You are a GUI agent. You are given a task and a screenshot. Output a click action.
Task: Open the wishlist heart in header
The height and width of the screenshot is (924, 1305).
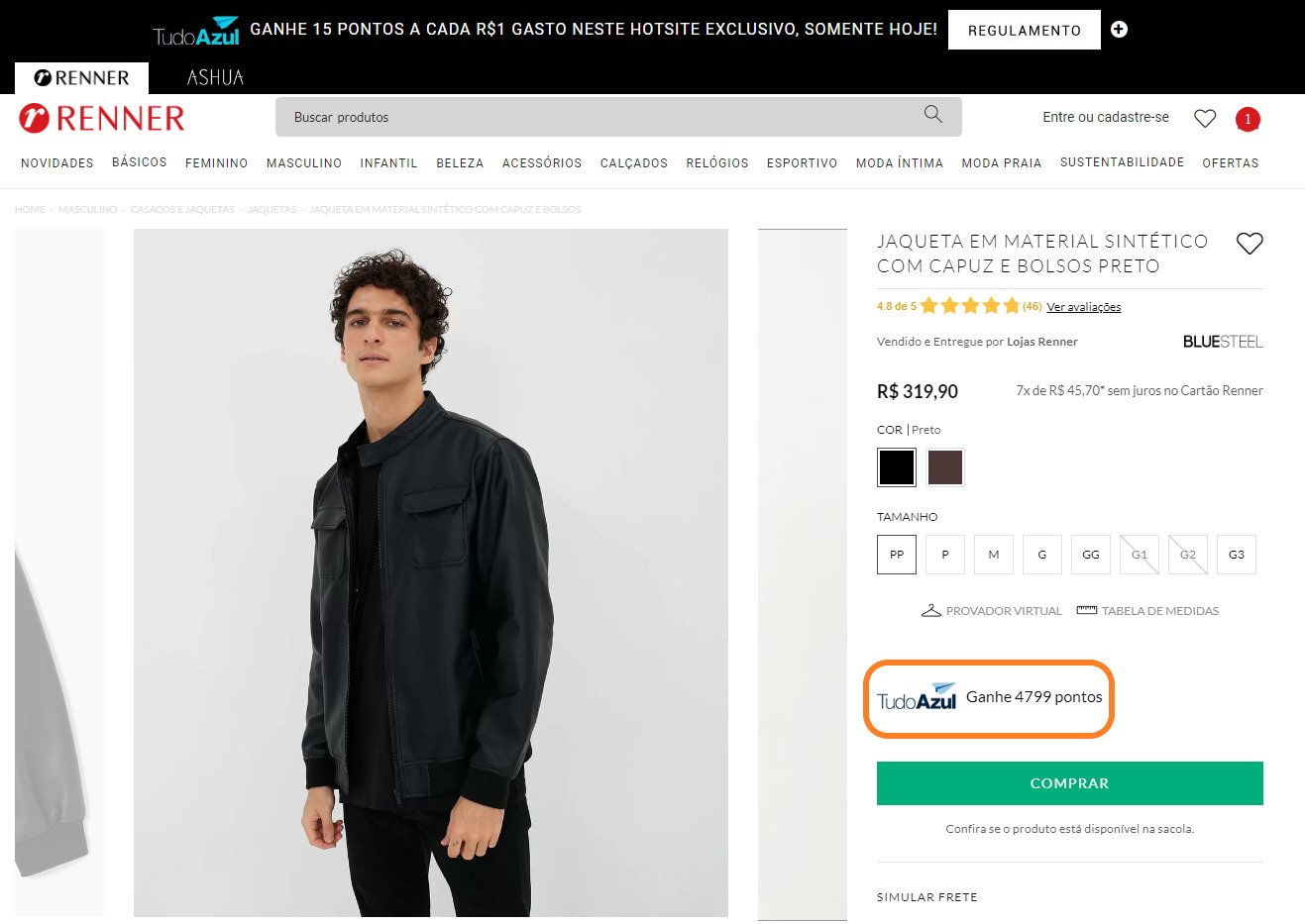(x=1205, y=119)
